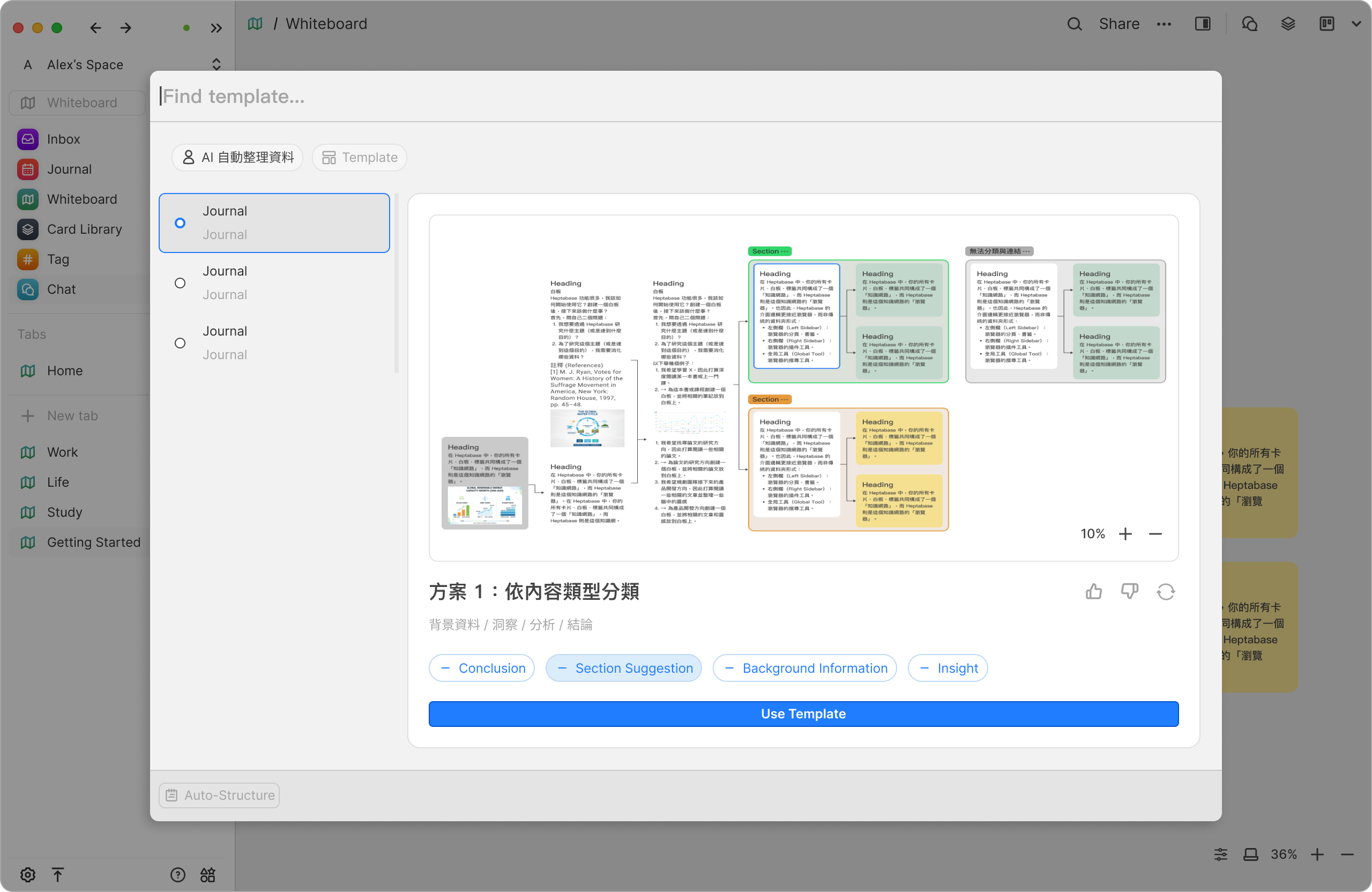Expand the Alex's Space workspace switcher
The image size is (1372, 892).
[216, 64]
